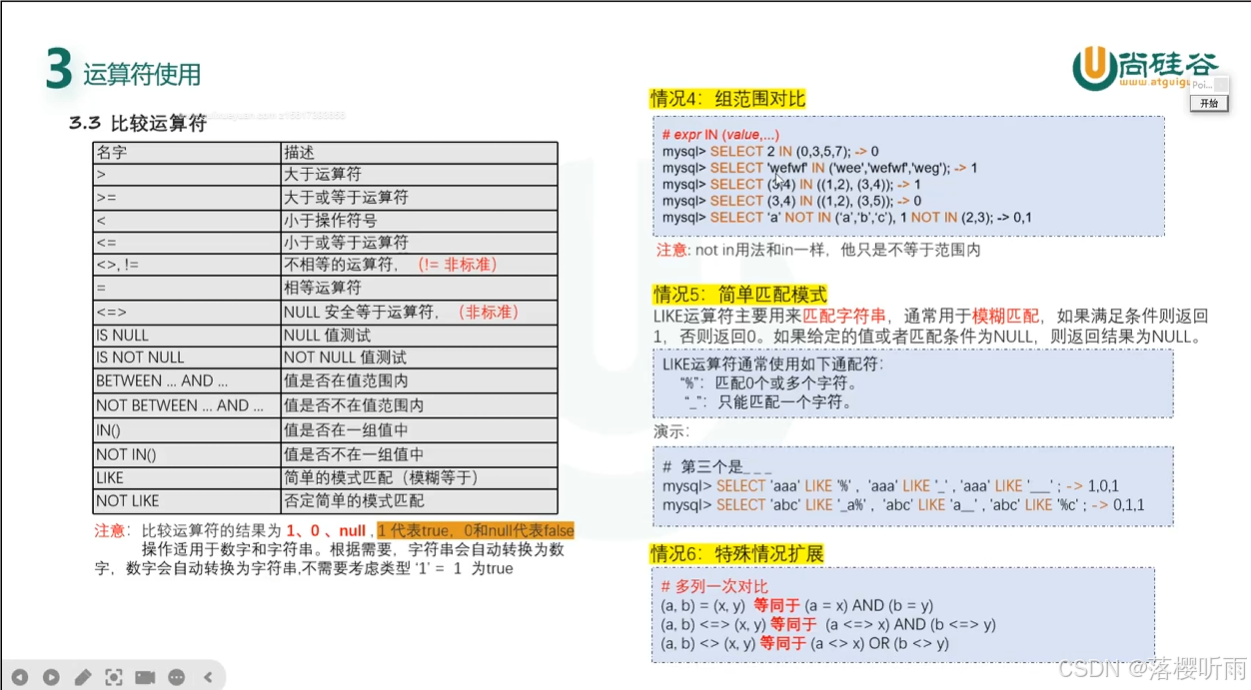This screenshot has width=1251, height=690.
Task: Click the '相等运算符' table cell
Action: point(419,288)
